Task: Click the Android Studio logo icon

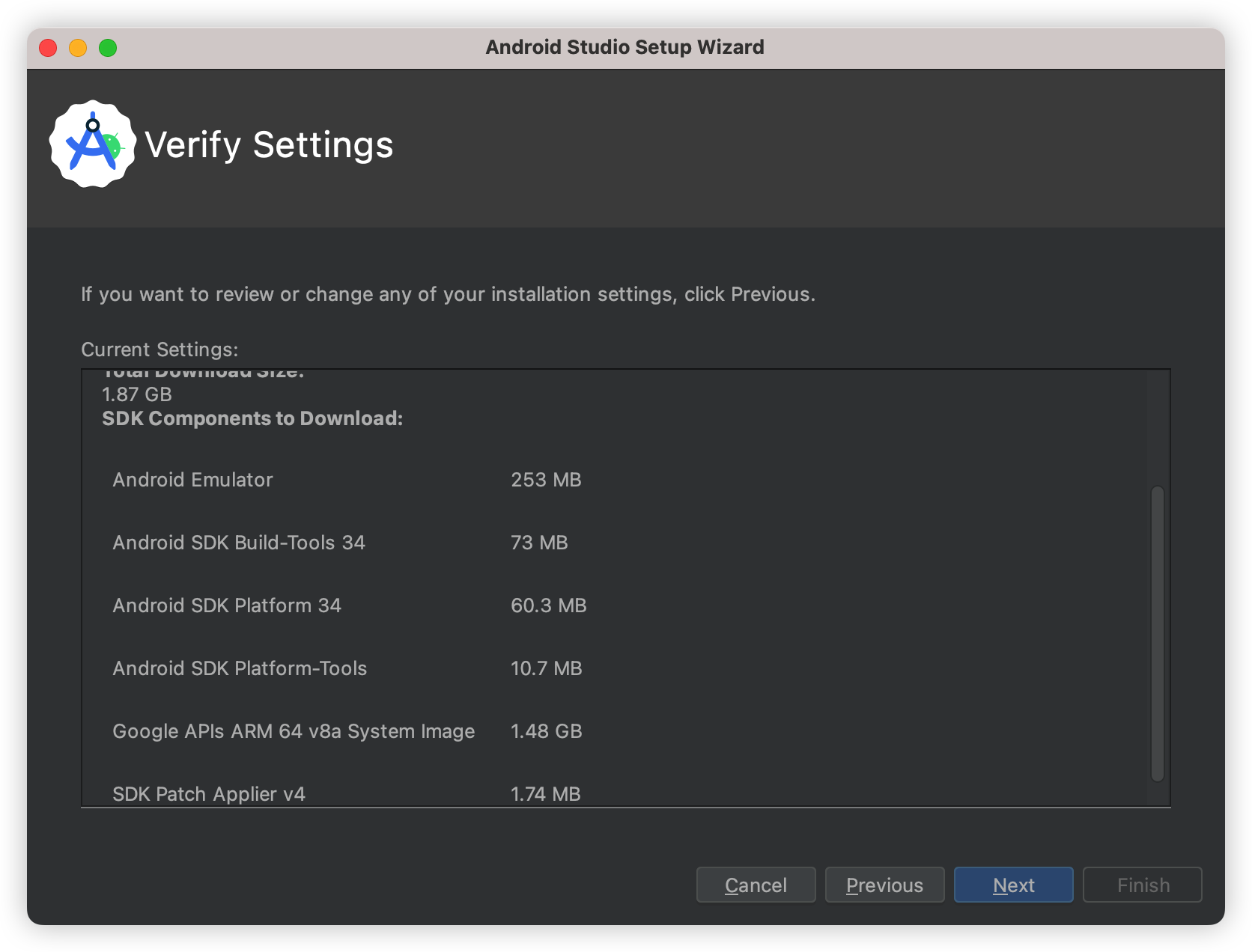Action: [93, 144]
